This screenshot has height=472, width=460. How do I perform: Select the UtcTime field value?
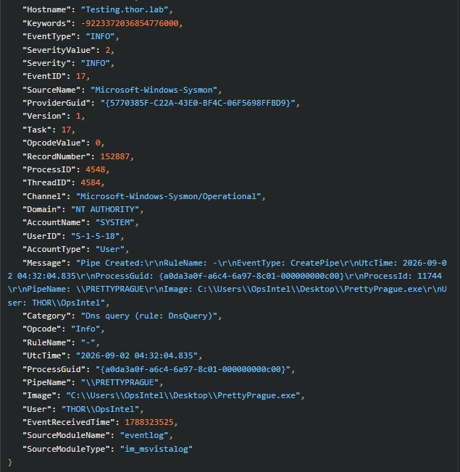click(x=137, y=356)
